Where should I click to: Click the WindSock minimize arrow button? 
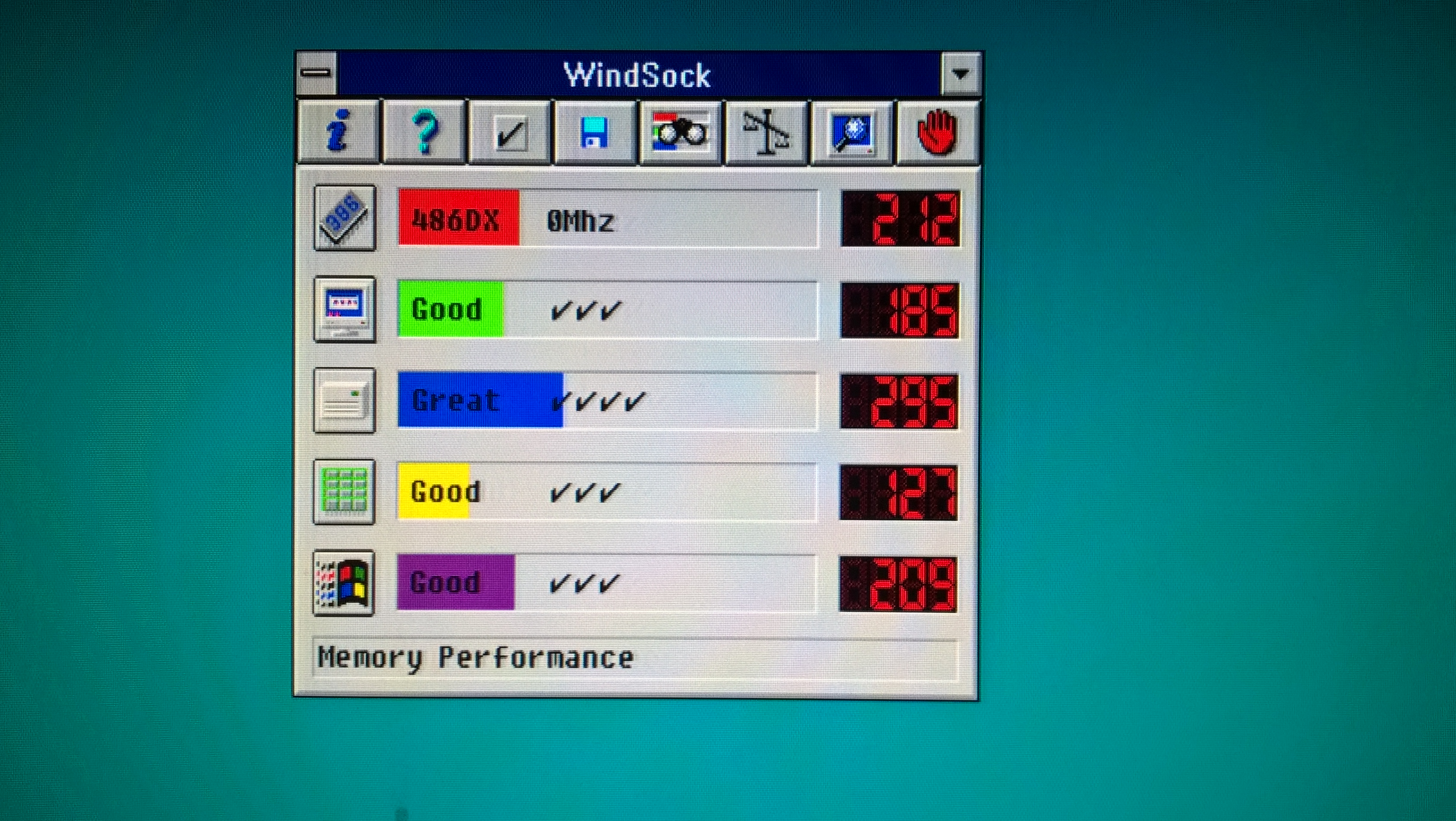click(960, 74)
